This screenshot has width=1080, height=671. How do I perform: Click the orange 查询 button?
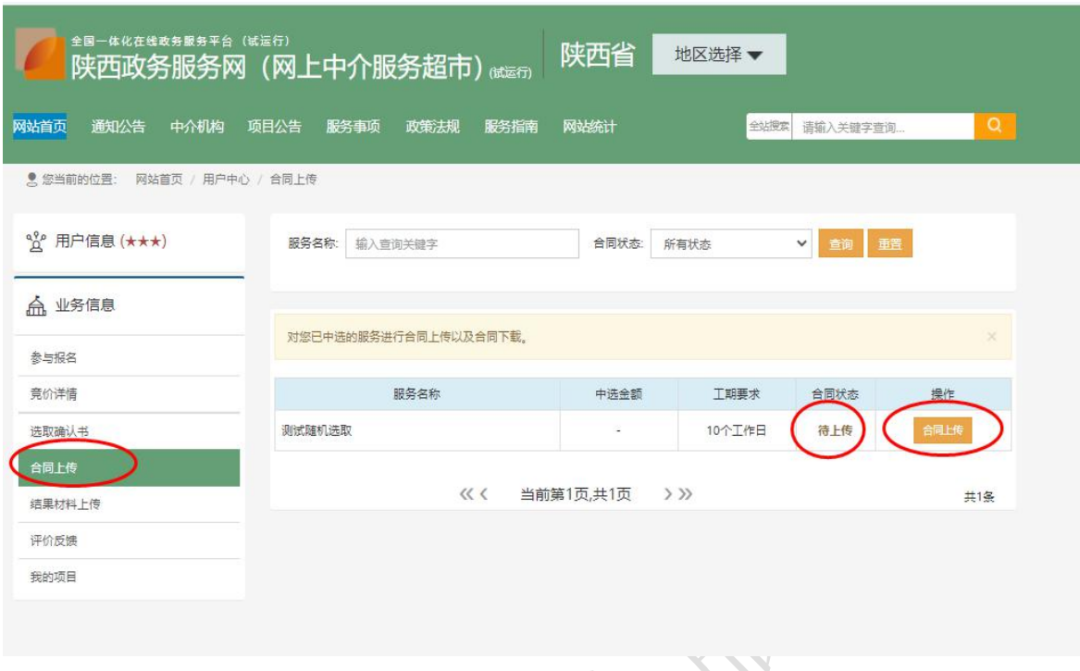click(840, 244)
